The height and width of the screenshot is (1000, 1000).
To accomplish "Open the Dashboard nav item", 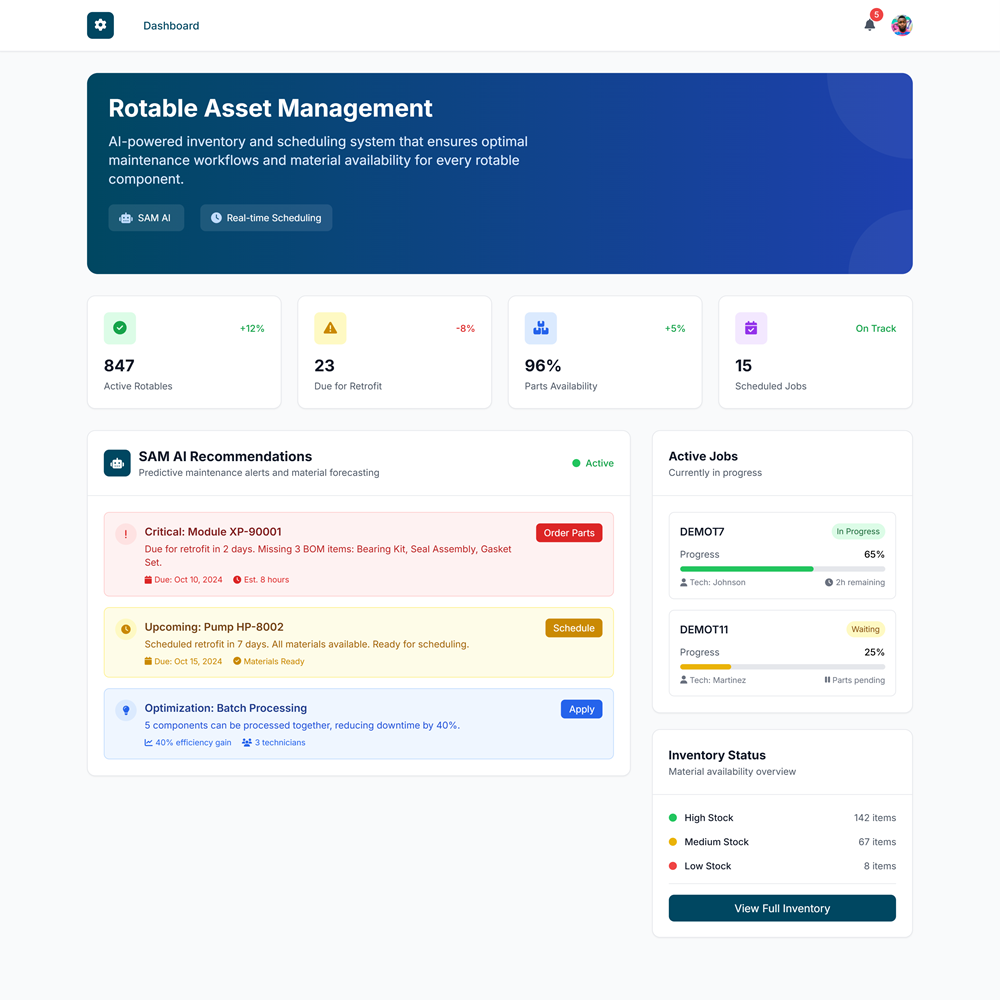I will point(171,26).
